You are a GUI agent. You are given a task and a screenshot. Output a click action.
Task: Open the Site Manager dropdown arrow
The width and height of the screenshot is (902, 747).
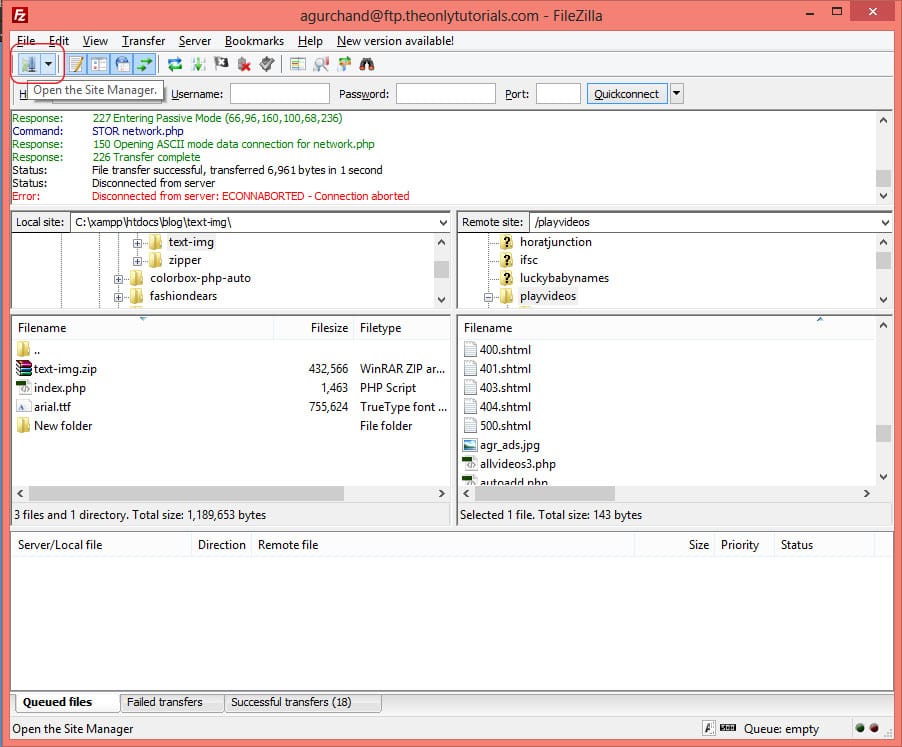click(48, 64)
